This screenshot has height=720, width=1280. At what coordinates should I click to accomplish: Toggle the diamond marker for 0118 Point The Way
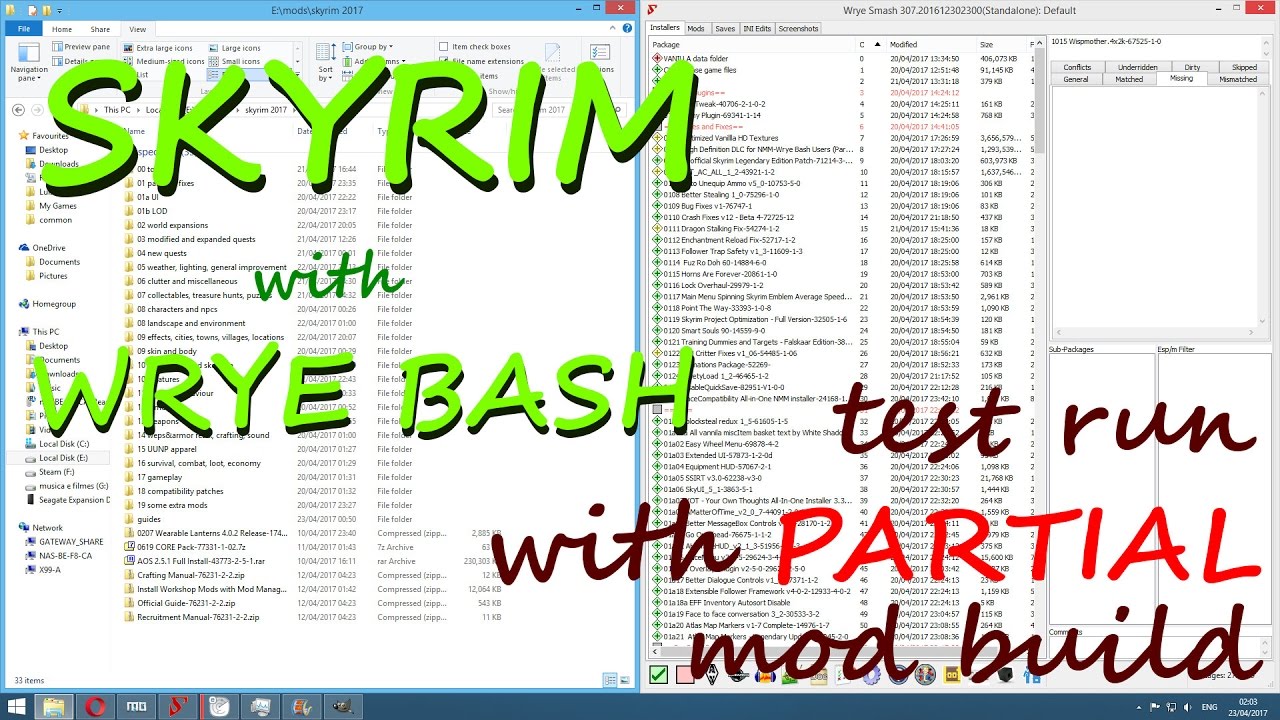click(657, 308)
